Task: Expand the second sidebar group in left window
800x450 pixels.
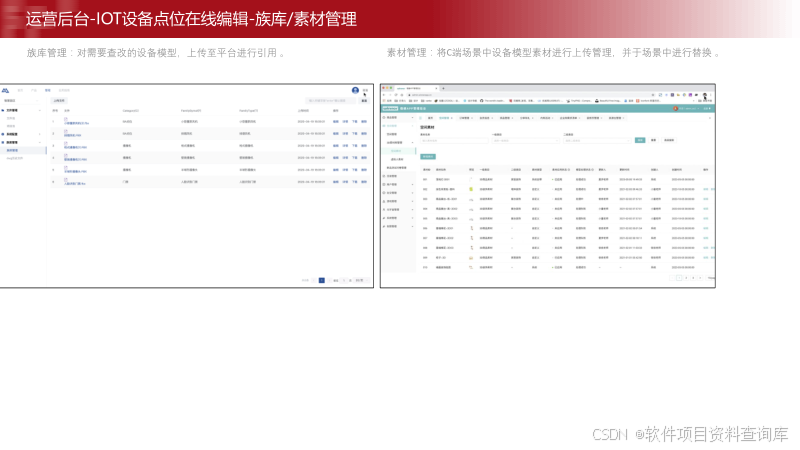Action: 40,134
